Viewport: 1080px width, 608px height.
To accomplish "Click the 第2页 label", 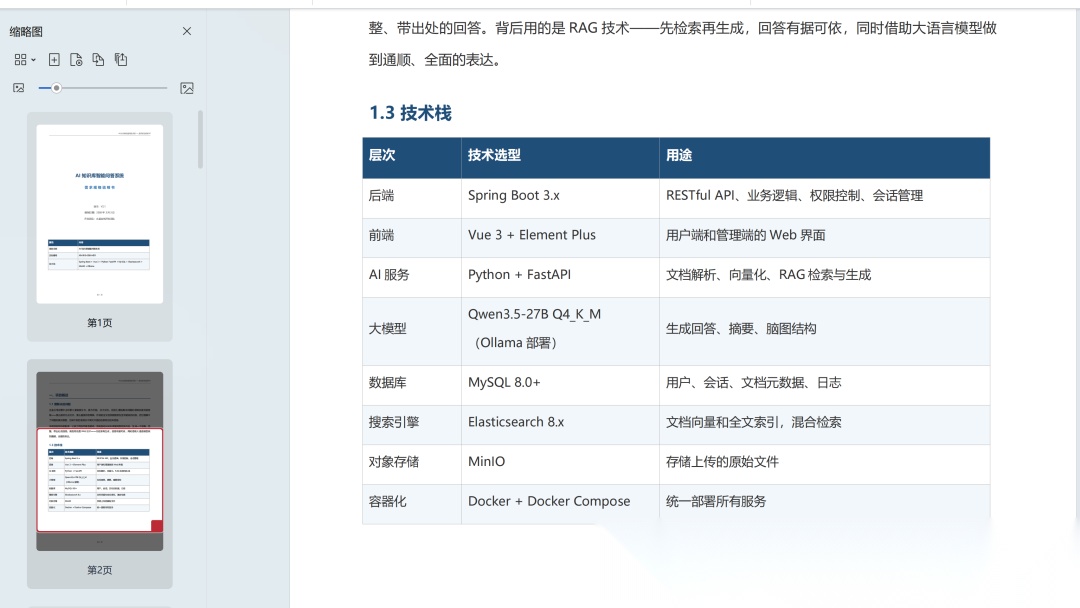I will [100, 570].
